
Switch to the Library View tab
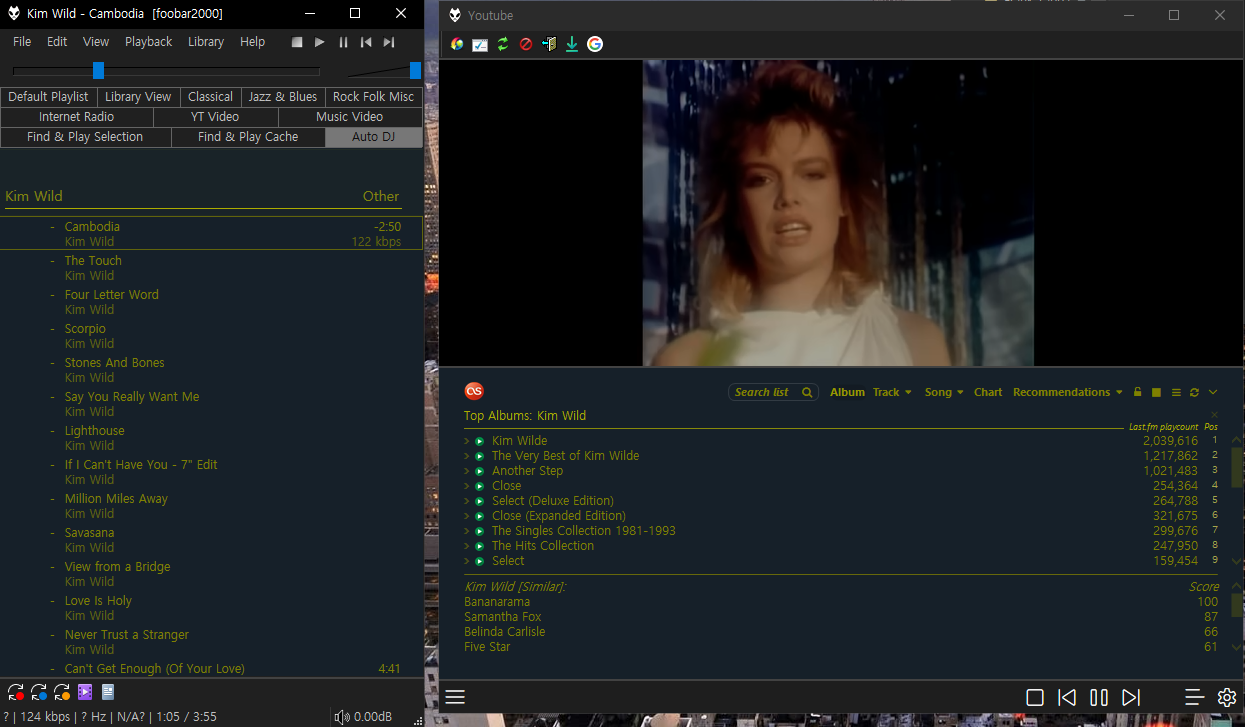(138, 97)
